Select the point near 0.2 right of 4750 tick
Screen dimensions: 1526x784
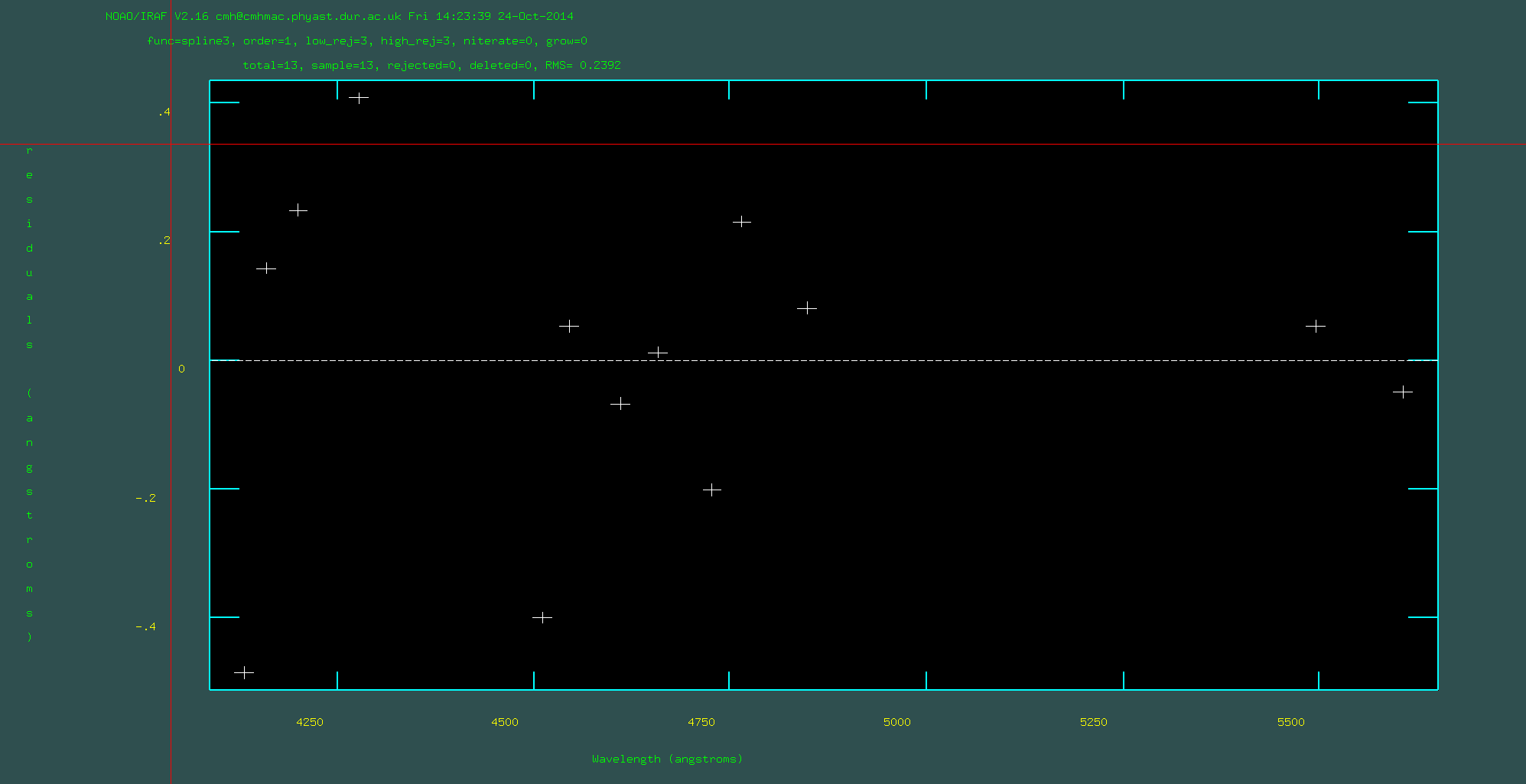pyautogui.click(x=741, y=222)
